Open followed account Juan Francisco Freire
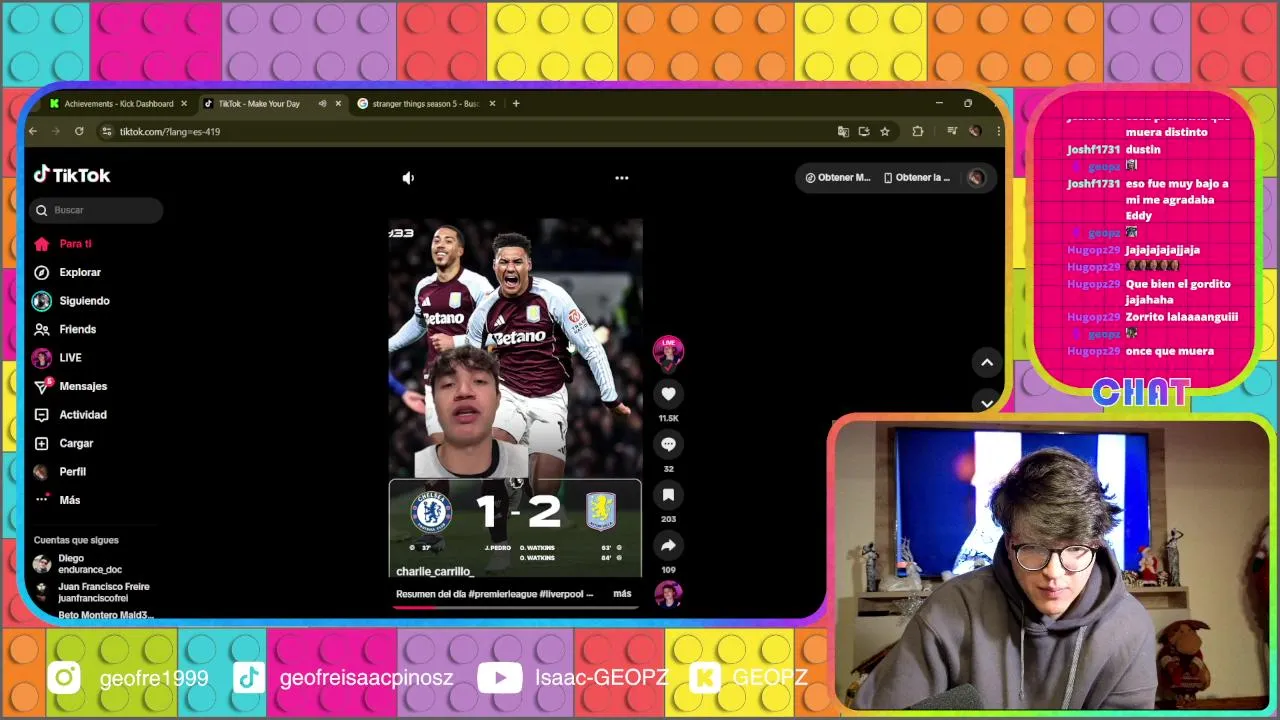Image resolution: width=1280 pixels, height=720 pixels. [x=93, y=592]
